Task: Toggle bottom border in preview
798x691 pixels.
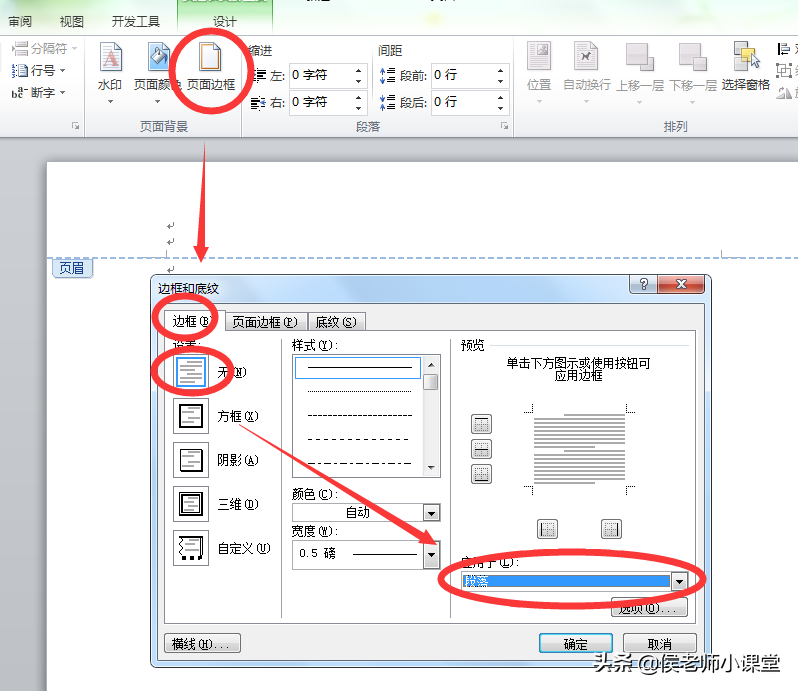Action: (481, 474)
